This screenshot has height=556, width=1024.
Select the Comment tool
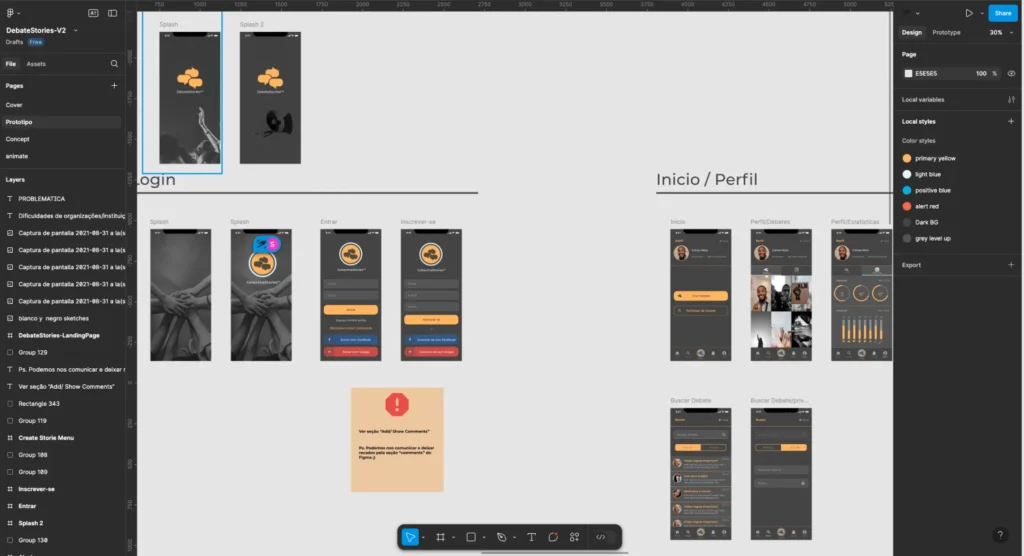tap(553, 537)
